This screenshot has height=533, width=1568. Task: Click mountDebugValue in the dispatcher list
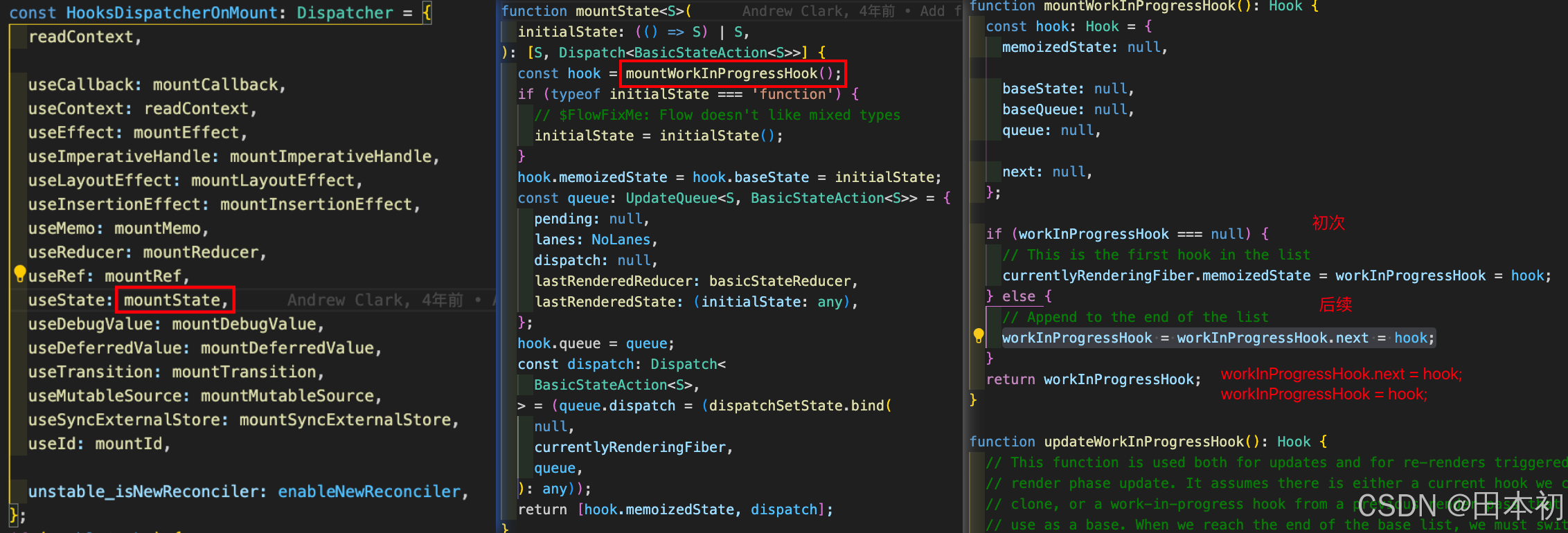(x=244, y=324)
